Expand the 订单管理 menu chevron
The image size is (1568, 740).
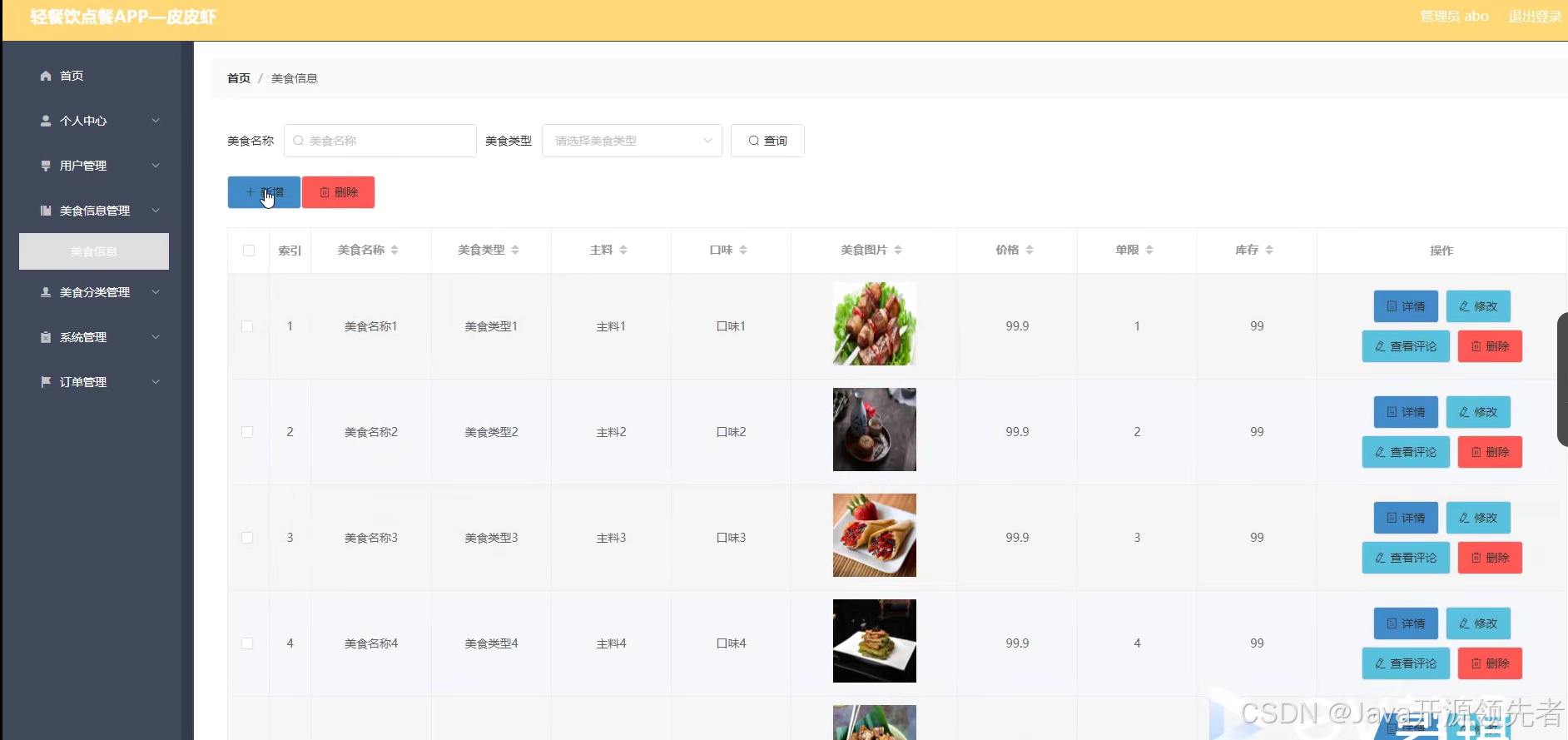pyautogui.click(x=156, y=382)
